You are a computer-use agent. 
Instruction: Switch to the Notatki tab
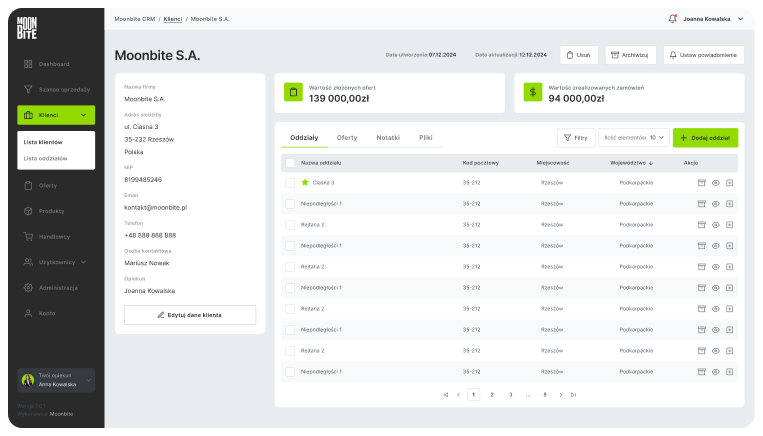388,137
